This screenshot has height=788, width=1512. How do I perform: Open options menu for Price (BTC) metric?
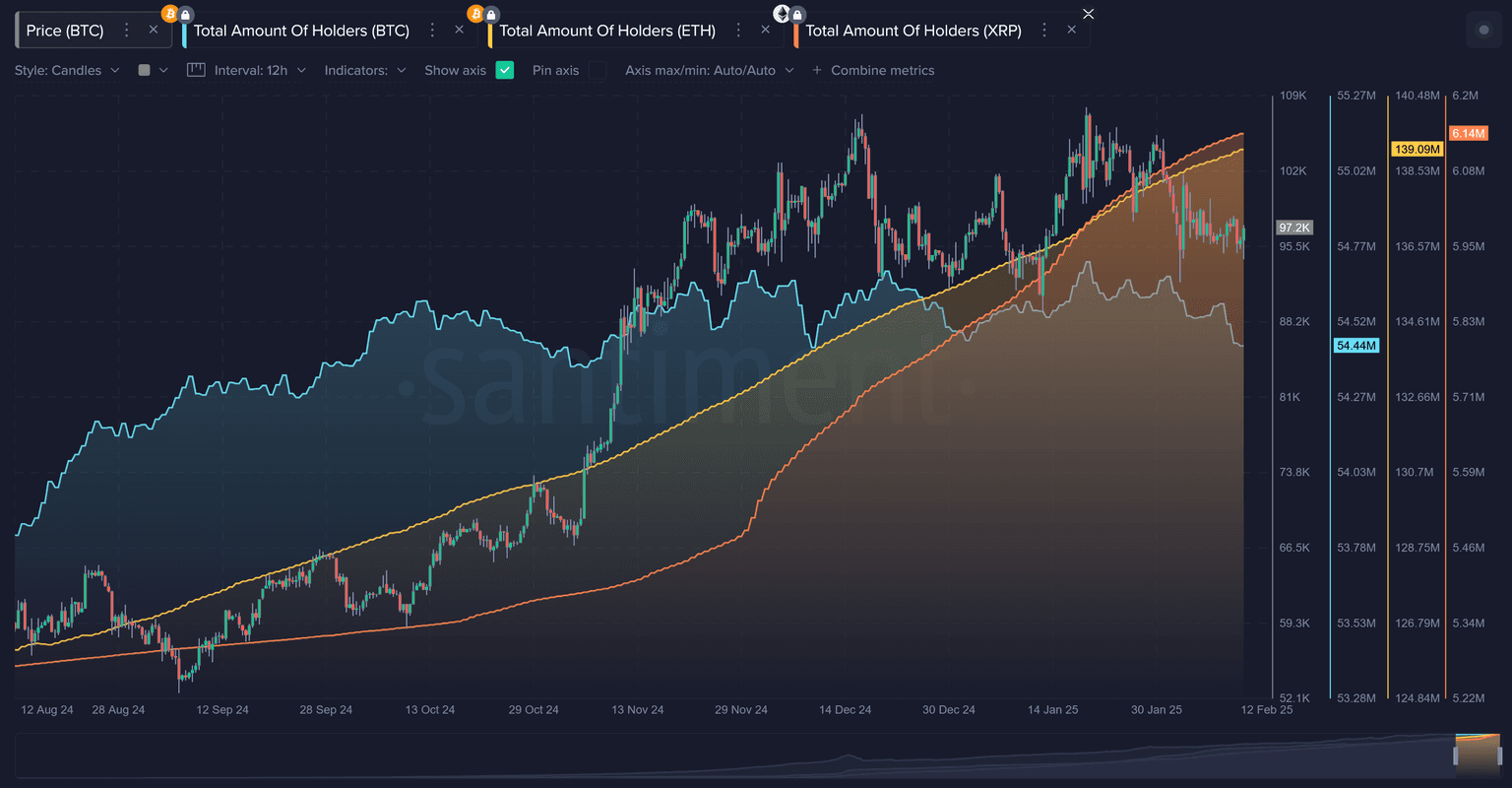click(x=126, y=31)
